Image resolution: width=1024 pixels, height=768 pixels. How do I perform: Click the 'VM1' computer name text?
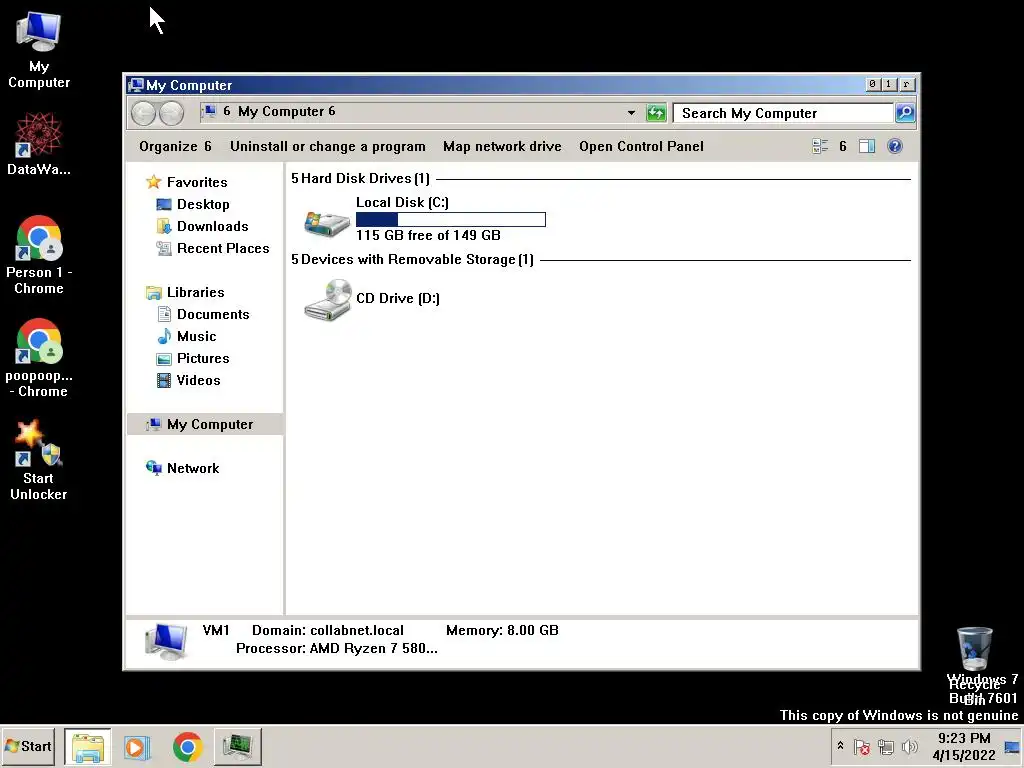coord(216,630)
